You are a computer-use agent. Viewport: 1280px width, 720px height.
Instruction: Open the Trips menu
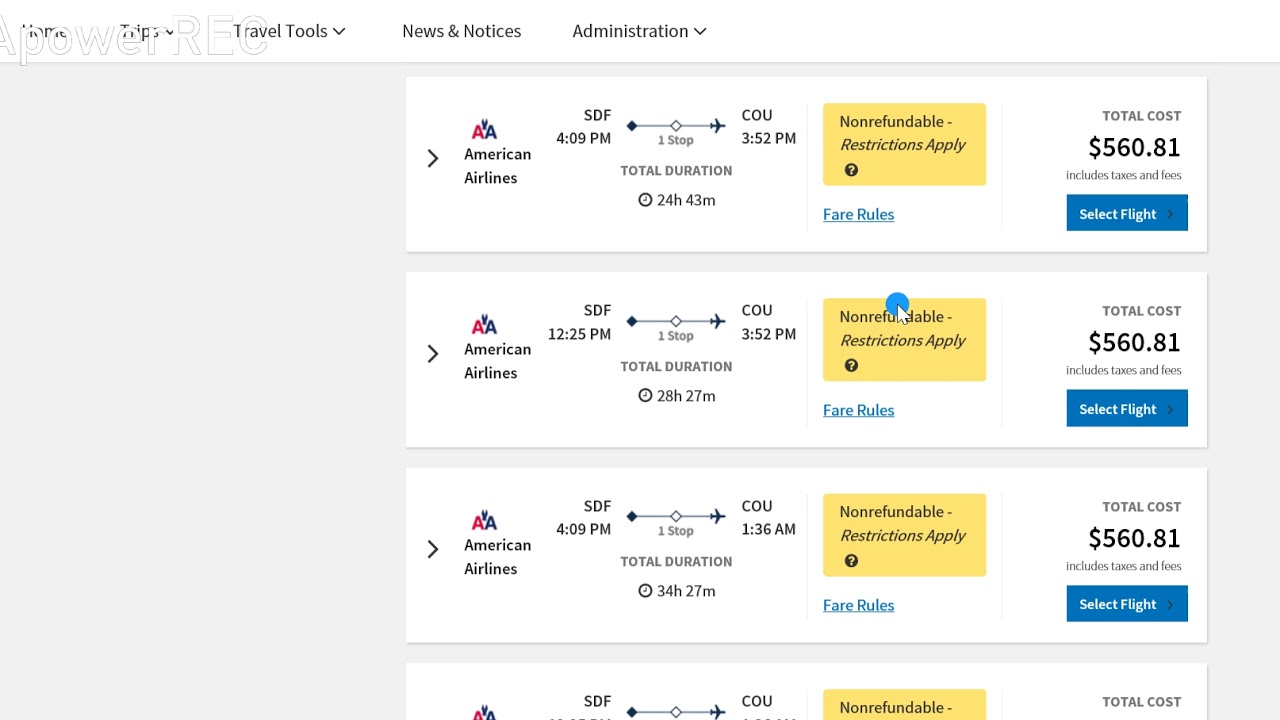point(147,31)
